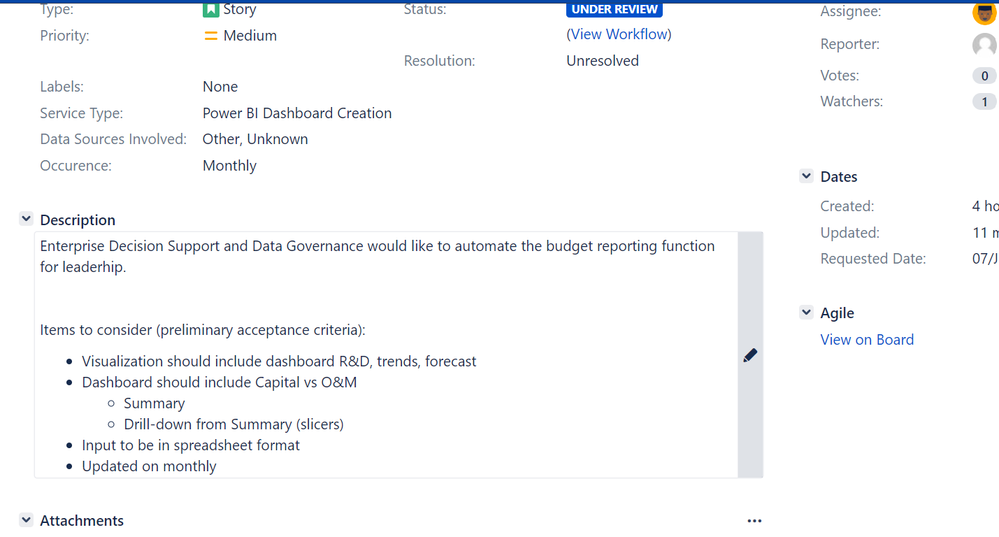999x537 pixels.
Task: Click the 'Unresolved' resolution value
Action: click(602, 61)
